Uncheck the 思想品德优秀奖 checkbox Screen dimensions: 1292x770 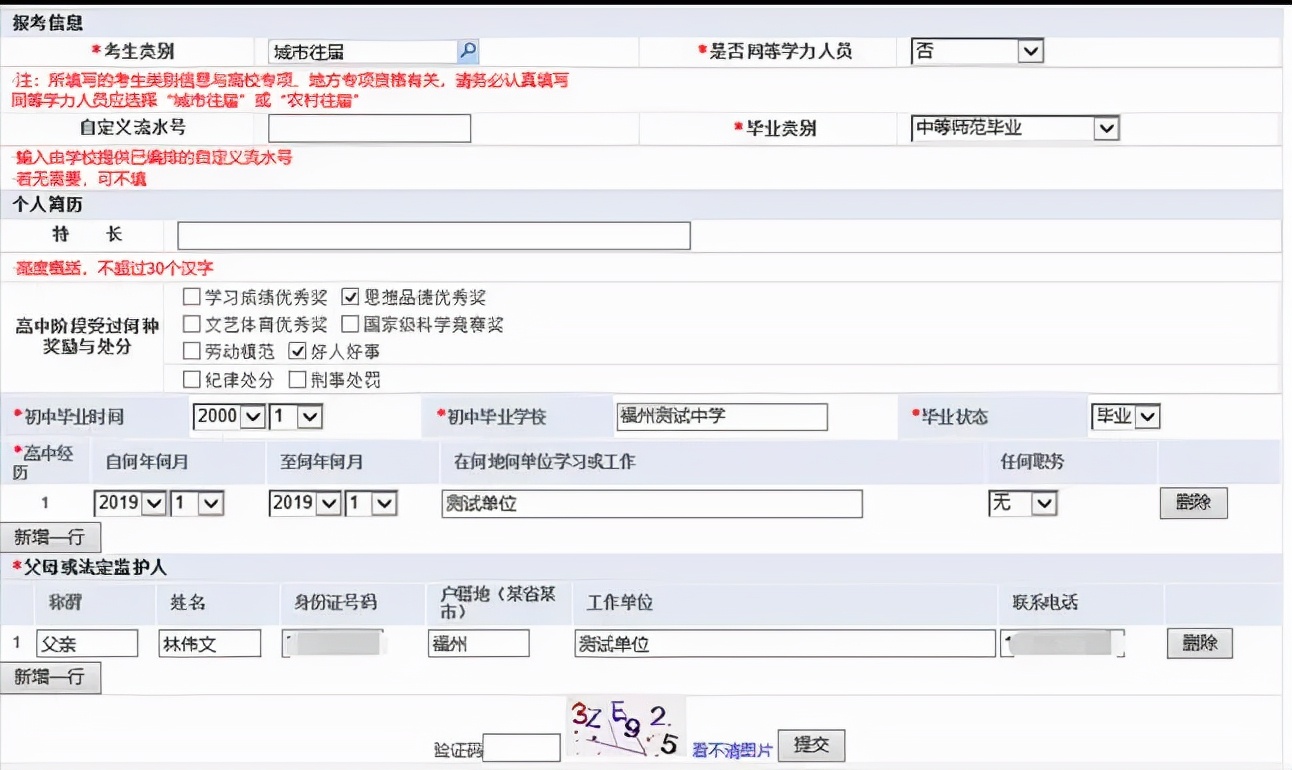tap(351, 296)
